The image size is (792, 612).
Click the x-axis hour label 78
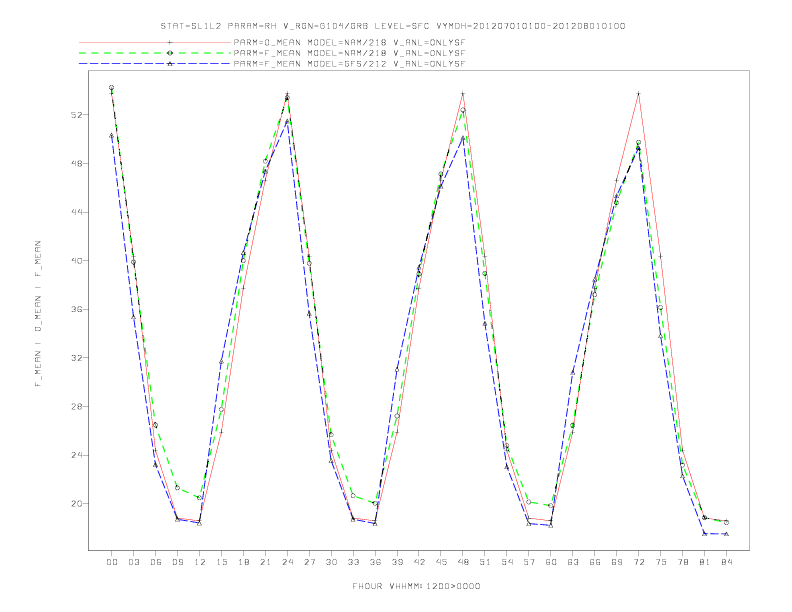click(683, 562)
